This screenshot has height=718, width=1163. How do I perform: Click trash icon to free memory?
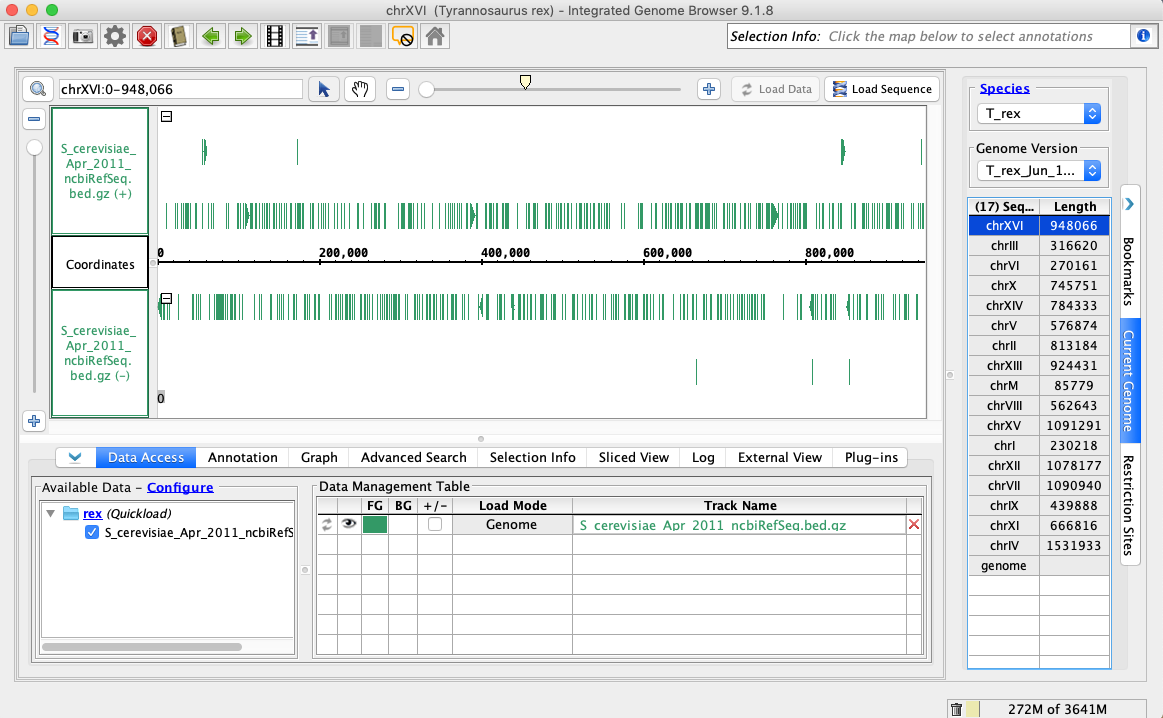pyautogui.click(x=957, y=710)
